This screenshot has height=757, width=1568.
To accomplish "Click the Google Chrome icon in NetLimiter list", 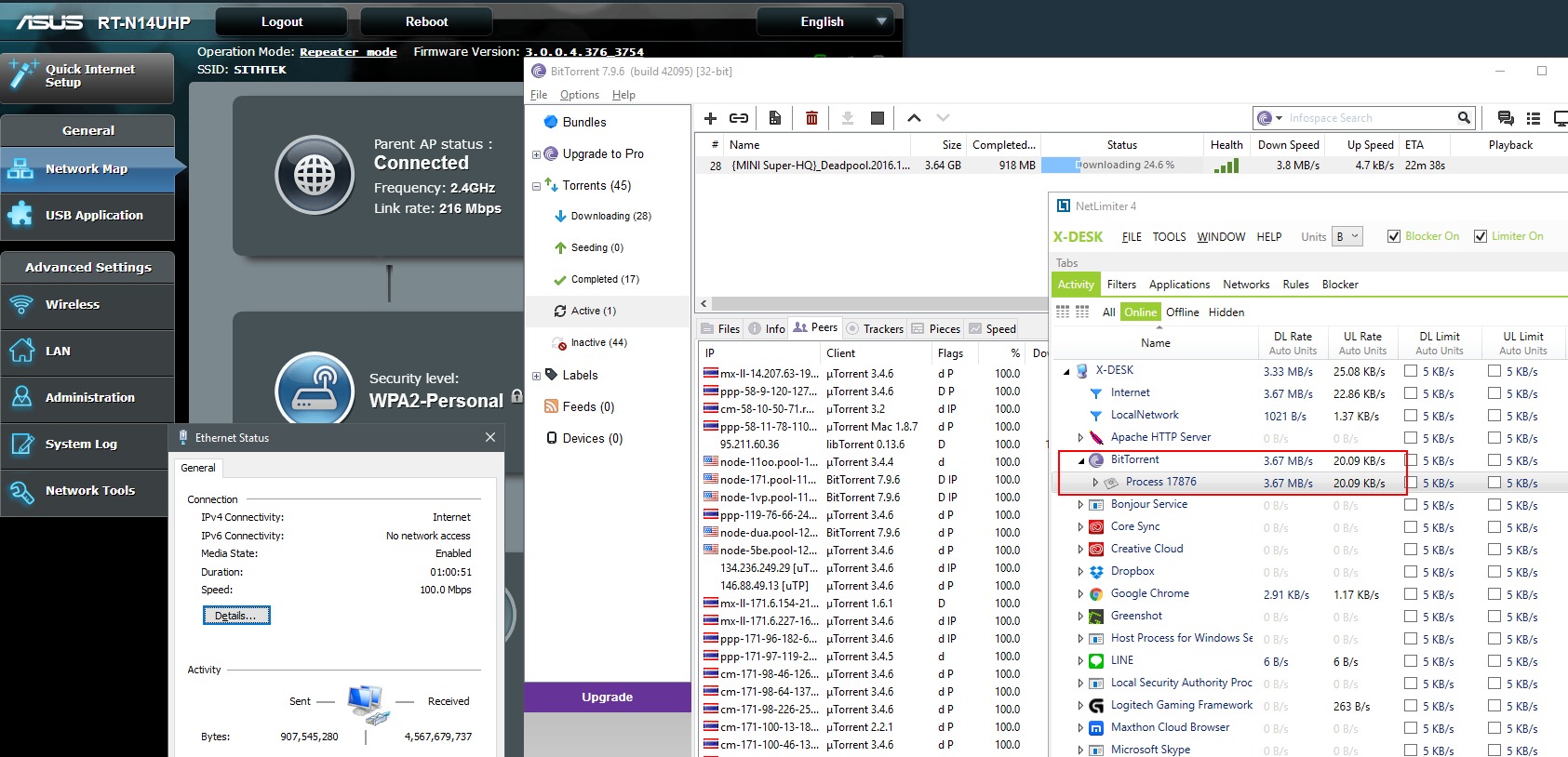I will (1096, 594).
